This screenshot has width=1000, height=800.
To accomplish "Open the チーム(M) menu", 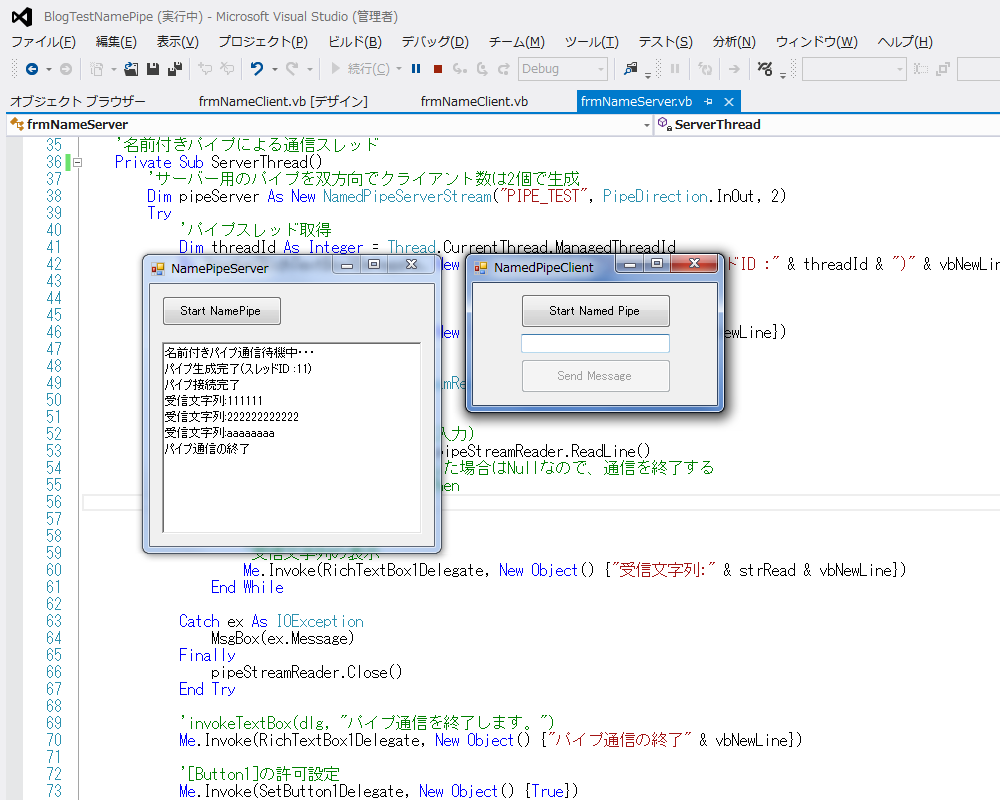I will point(517,42).
